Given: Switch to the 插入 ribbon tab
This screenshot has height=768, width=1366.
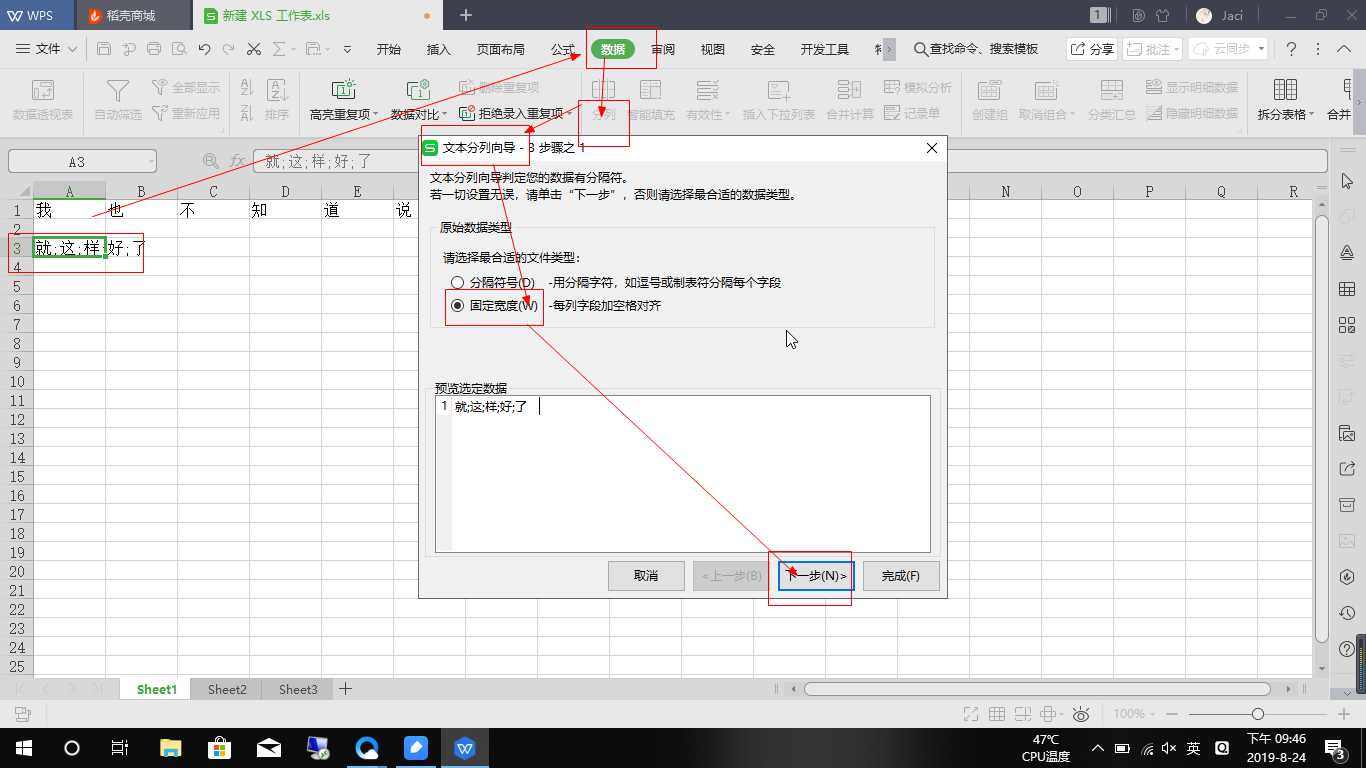Looking at the screenshot, I should point(439,50).
